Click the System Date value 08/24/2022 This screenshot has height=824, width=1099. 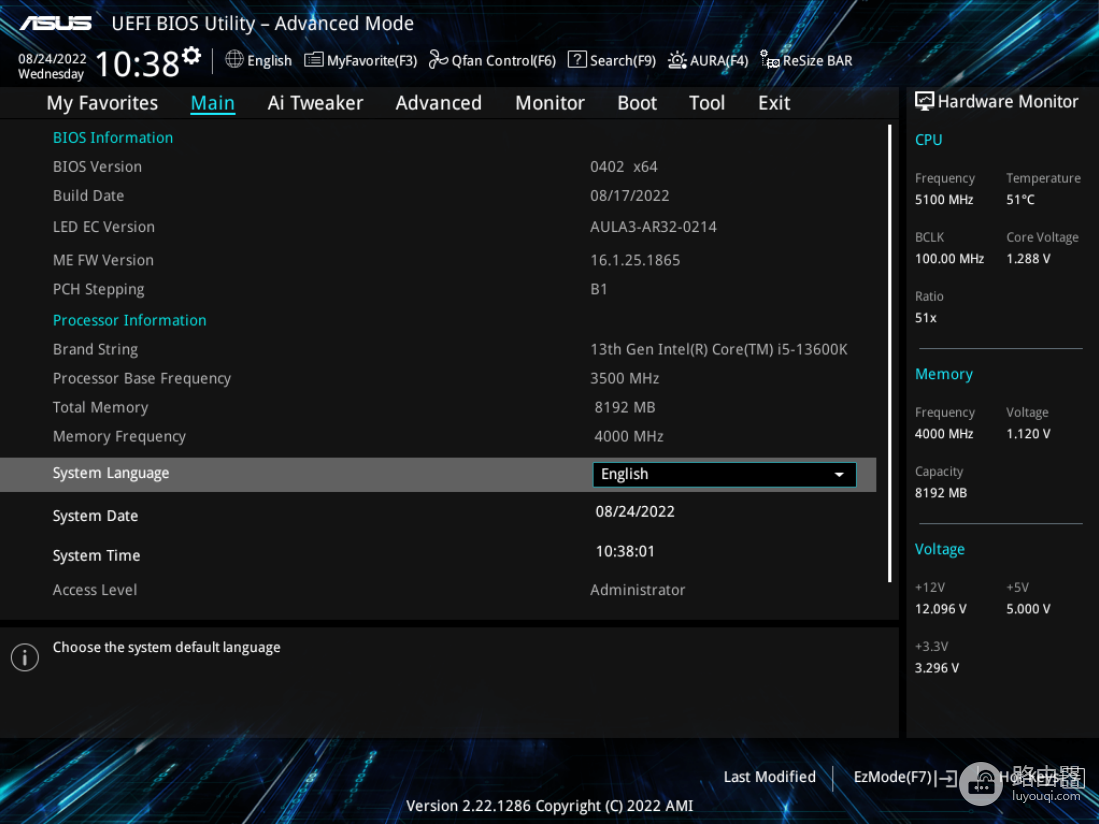pyautogui.click(x=635, y=511)
